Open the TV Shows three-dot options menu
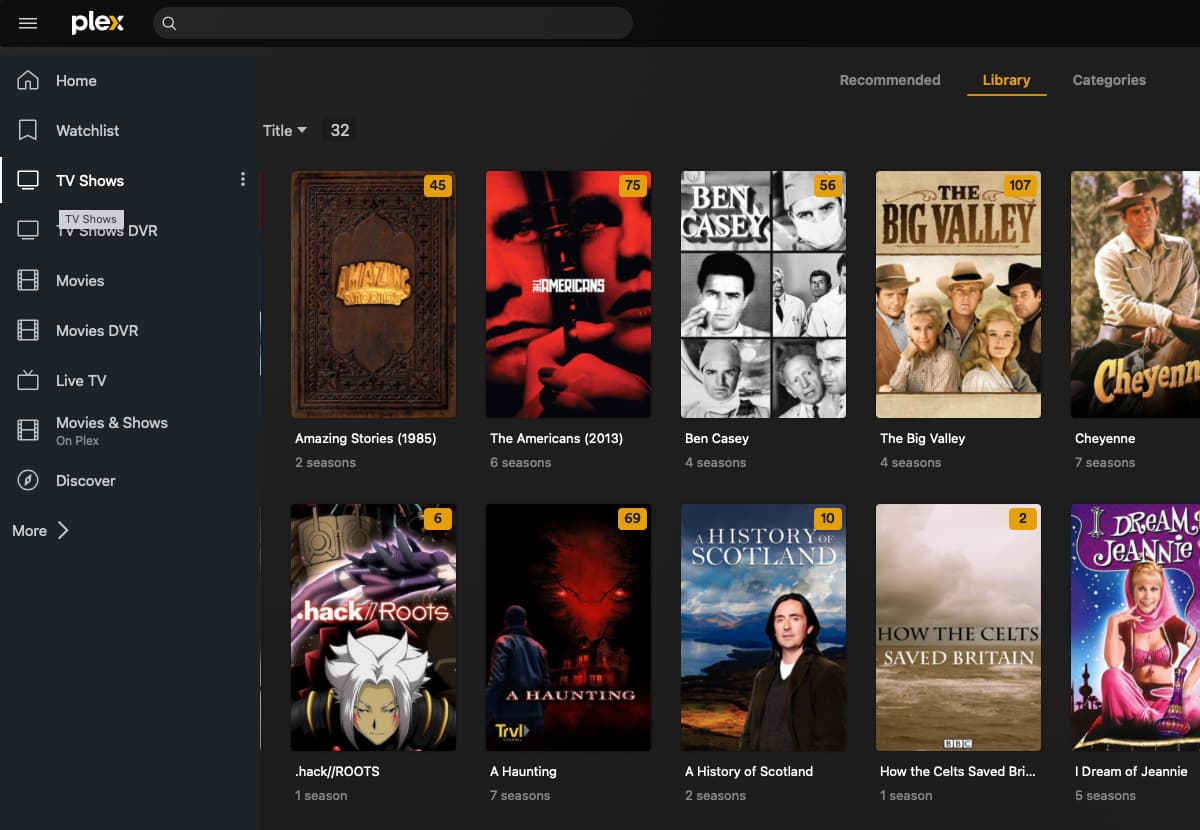The width and height of the screenshot is (1200, 830). coord(242,180)
